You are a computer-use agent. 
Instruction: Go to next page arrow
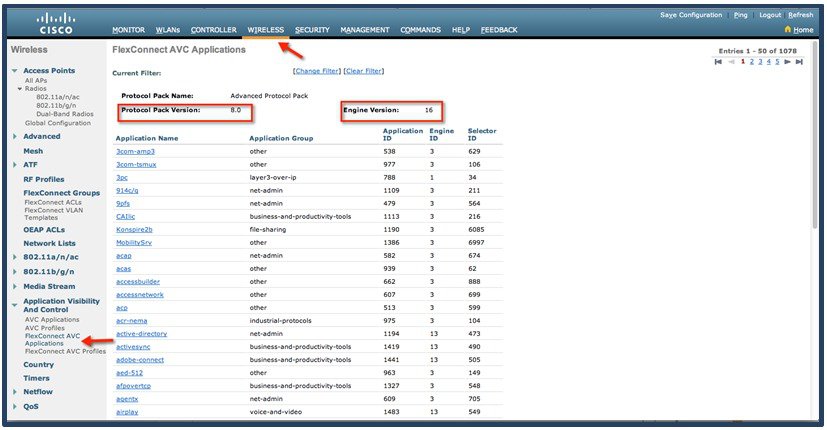tap(787, 62)
